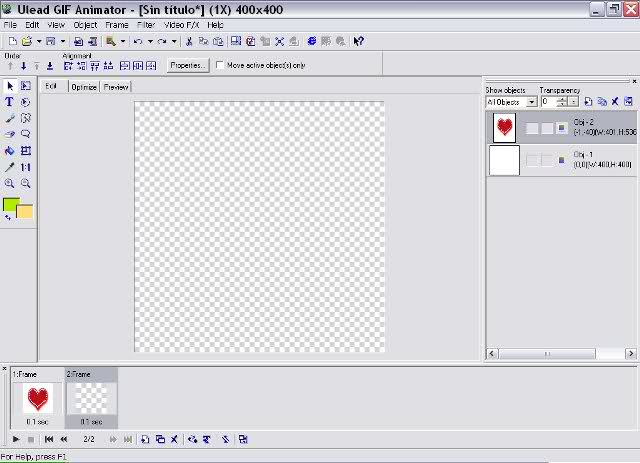The height and width of the screenshot is (463, 640).
Task: Click the green foreground color swatch
Action: [11, 205]
